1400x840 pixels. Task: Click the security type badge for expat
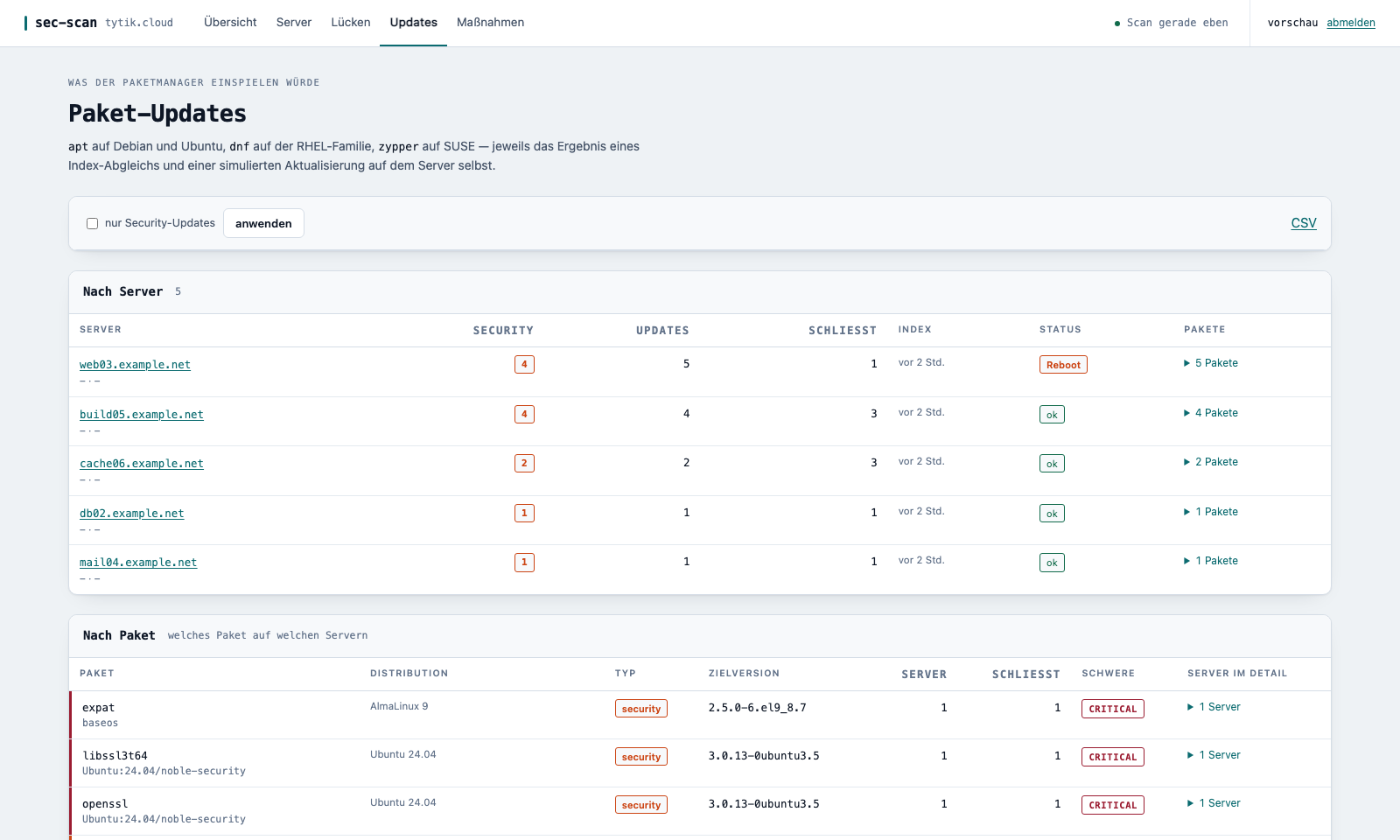641,709
